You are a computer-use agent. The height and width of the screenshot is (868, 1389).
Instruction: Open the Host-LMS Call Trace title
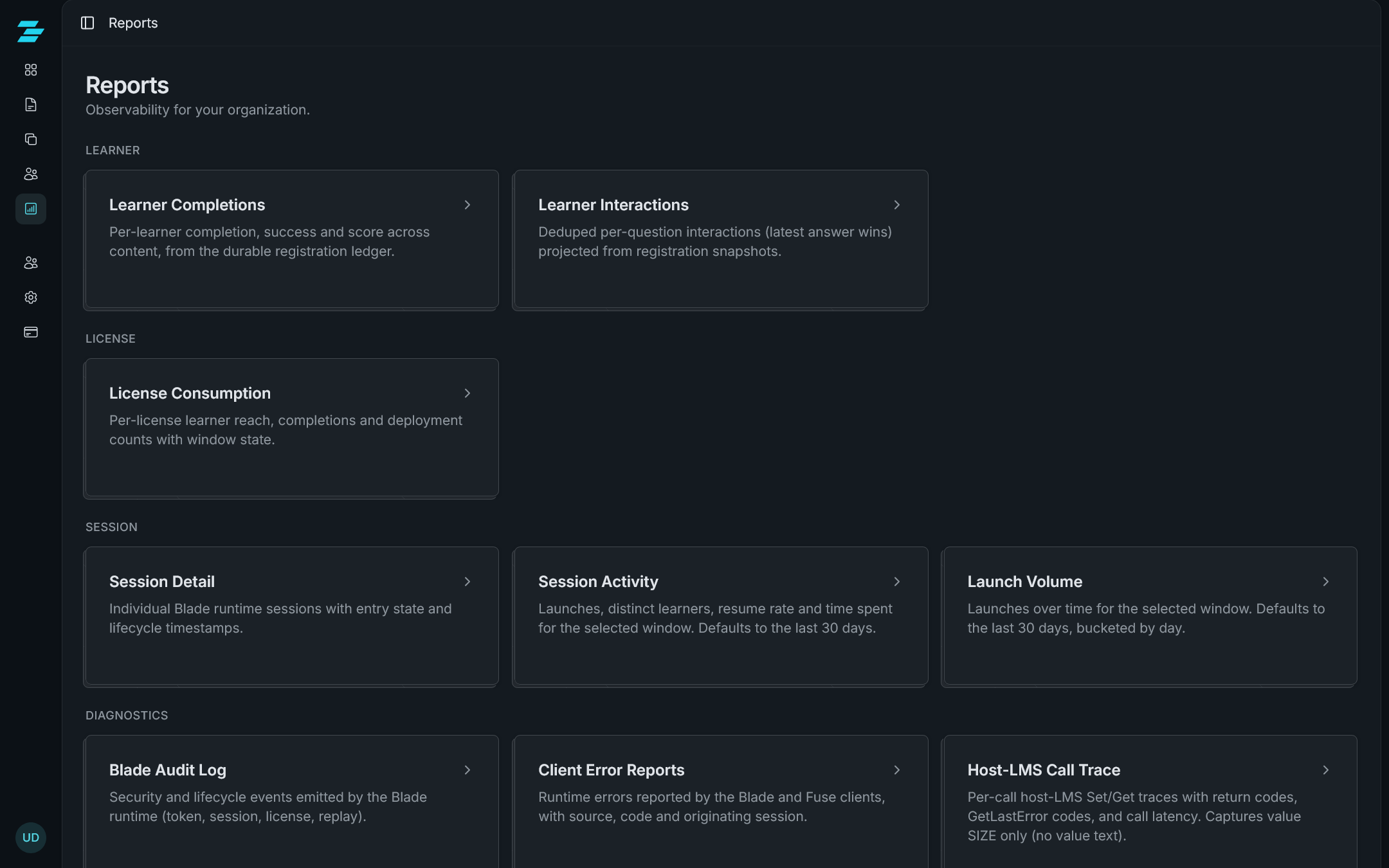click(1044, 770)
